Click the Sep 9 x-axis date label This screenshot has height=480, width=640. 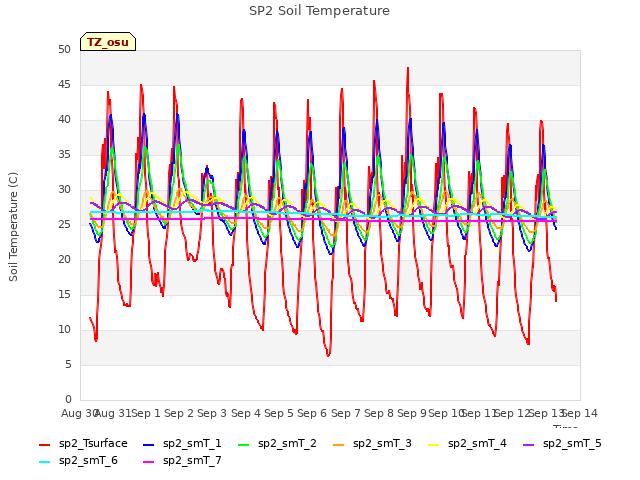coord(412,414)
